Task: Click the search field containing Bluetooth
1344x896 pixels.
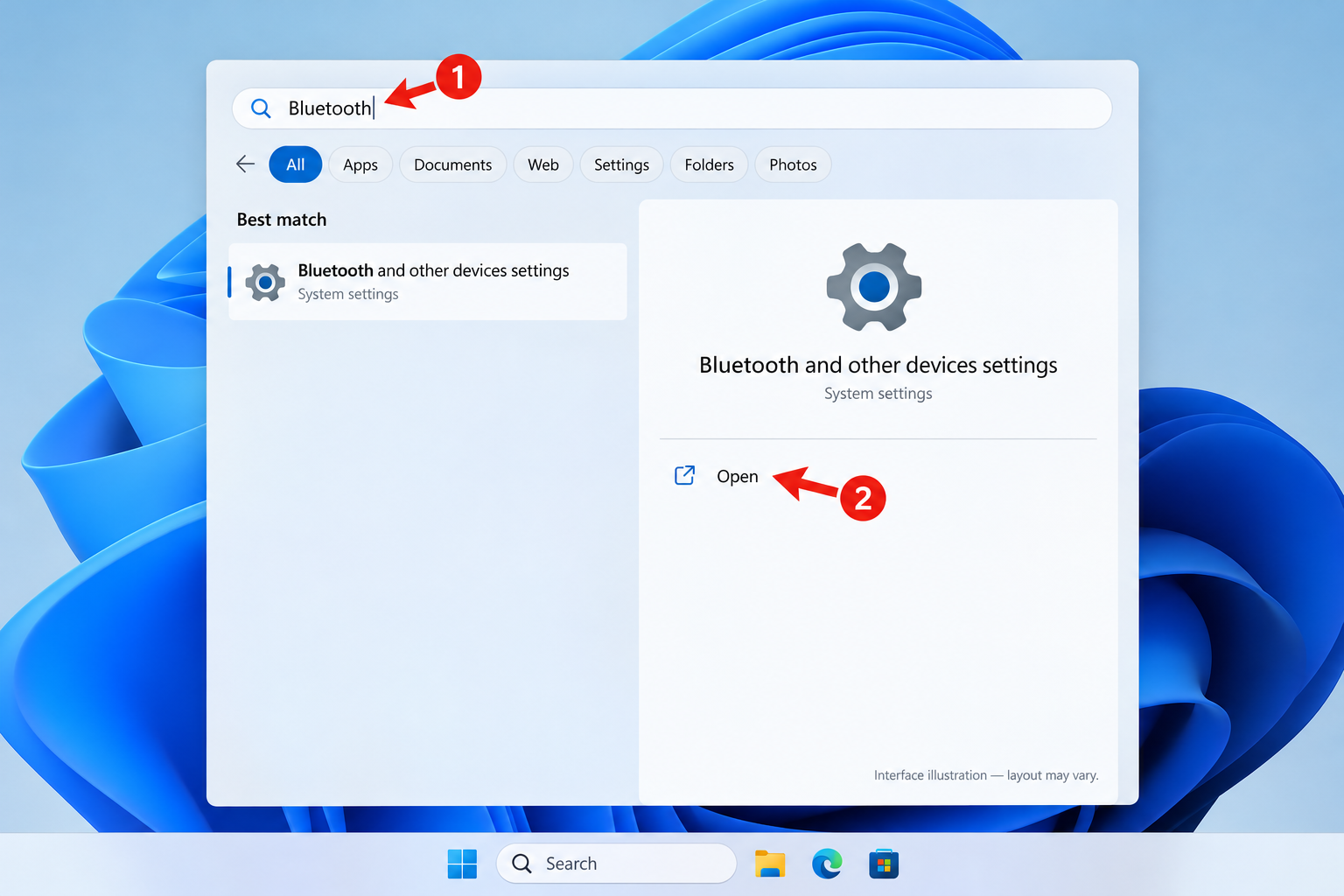Action: coord(672,108)
